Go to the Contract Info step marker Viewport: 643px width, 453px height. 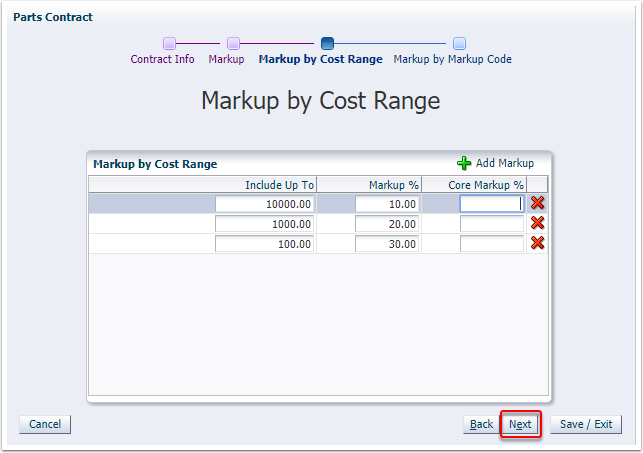169,43
